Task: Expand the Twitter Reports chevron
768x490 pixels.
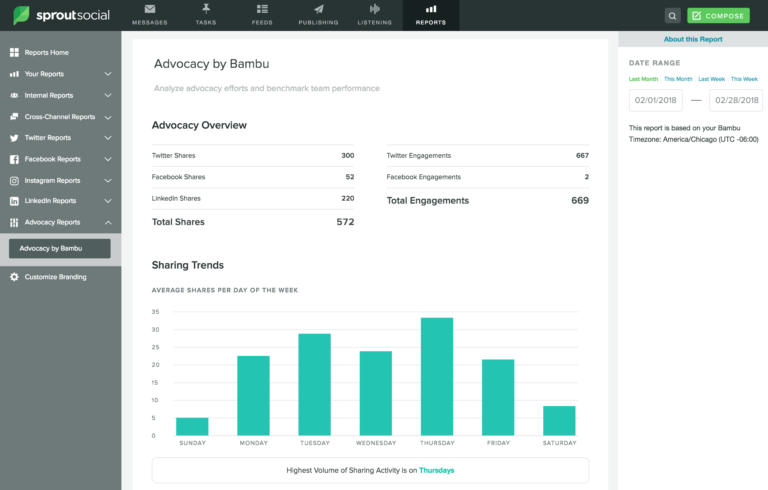Action: 108,138
